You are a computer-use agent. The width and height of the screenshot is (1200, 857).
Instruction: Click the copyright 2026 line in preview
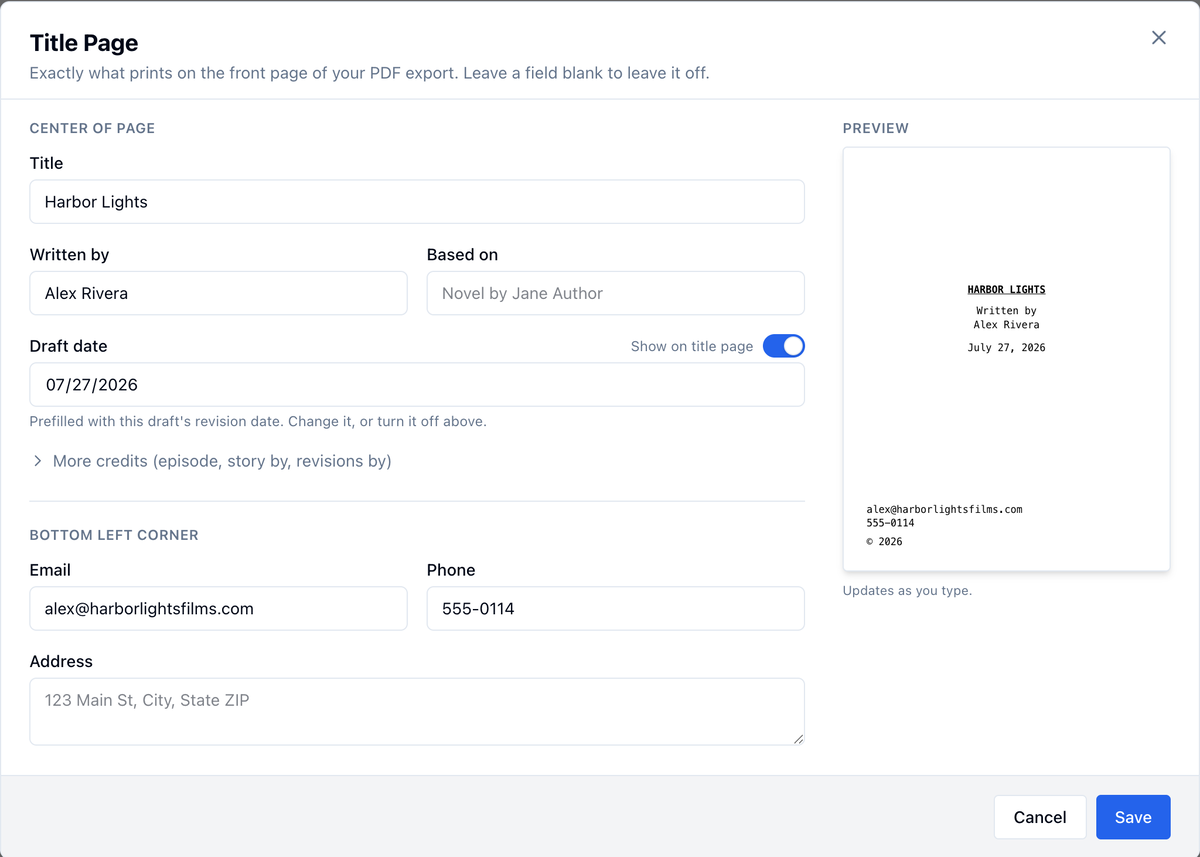[885, 541]
